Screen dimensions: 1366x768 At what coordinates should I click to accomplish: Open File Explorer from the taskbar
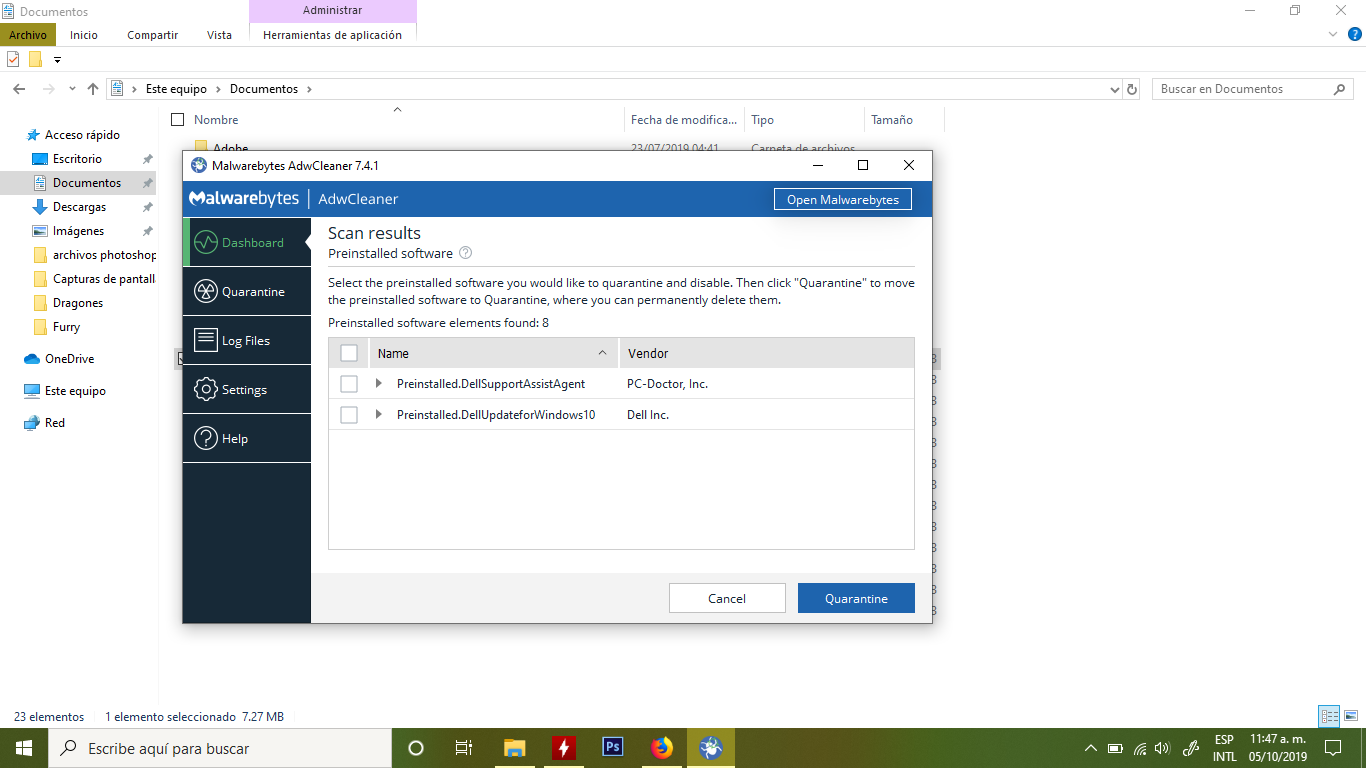[514, 748]
